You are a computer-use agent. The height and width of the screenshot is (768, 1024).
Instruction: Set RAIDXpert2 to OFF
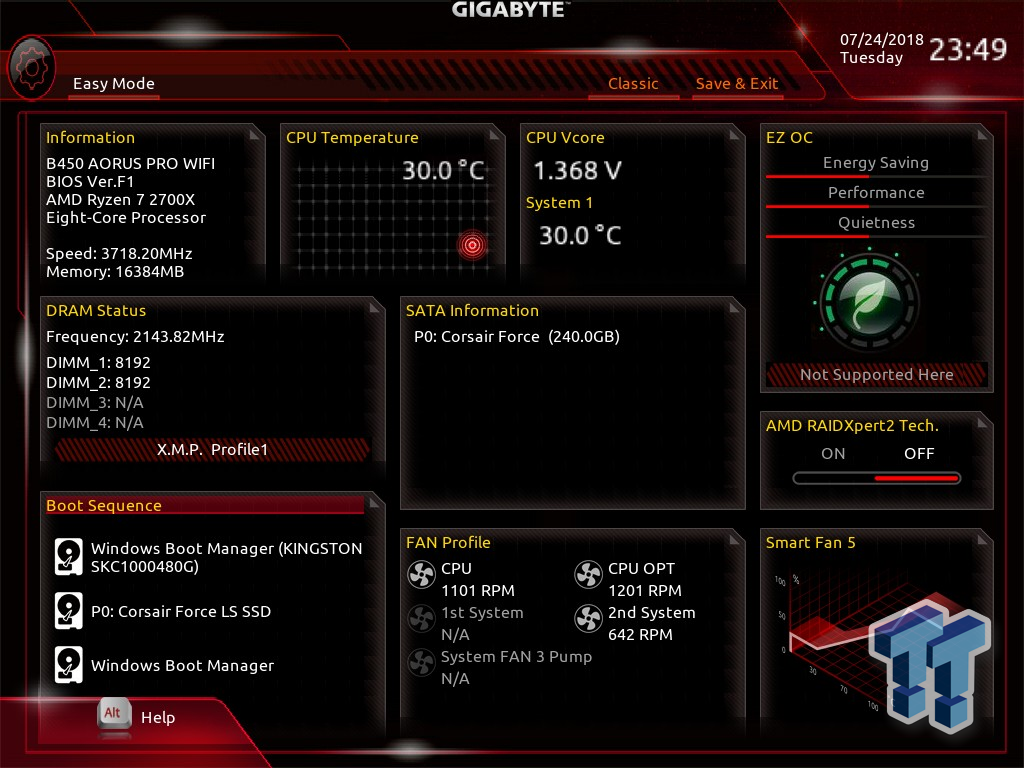919,453
